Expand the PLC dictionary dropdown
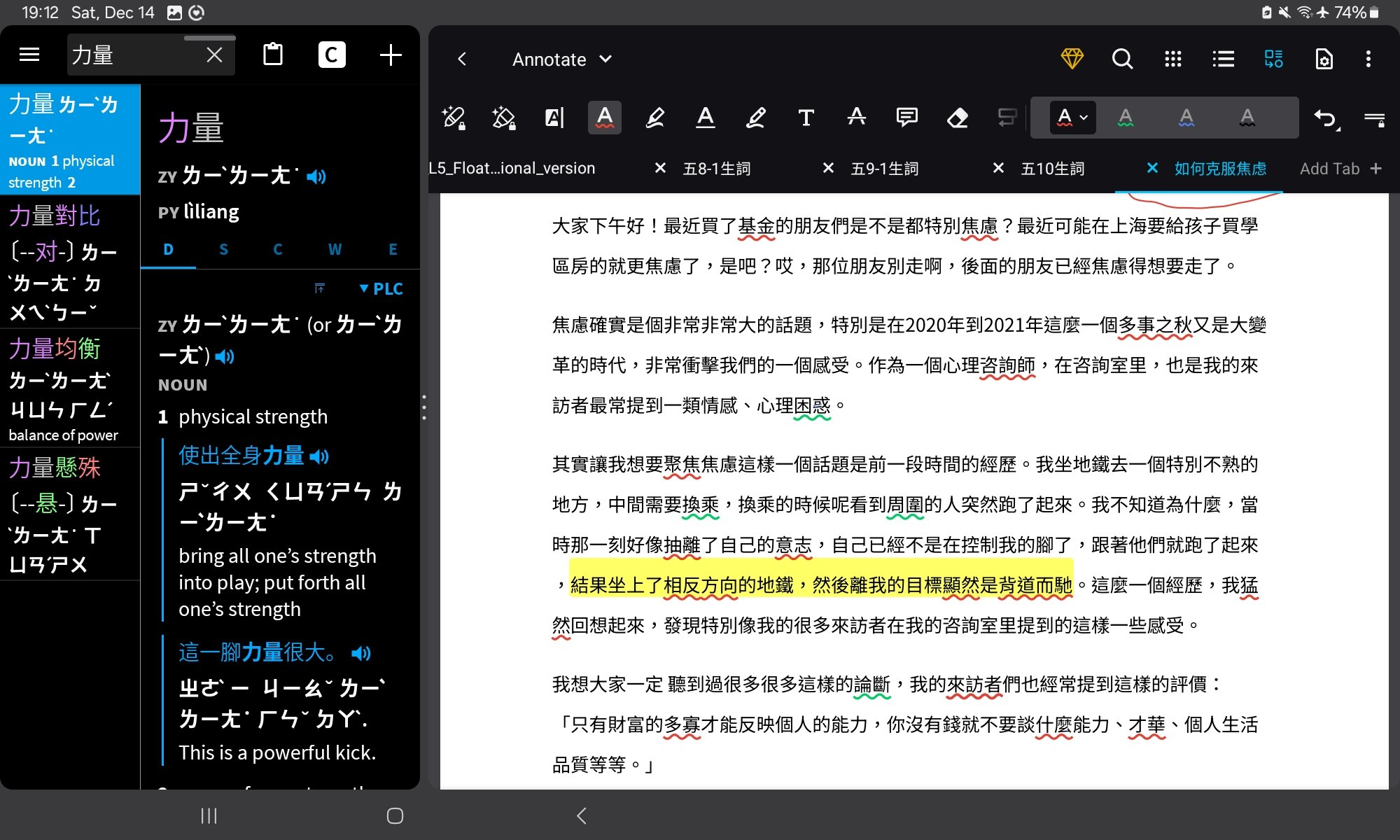 [x=381, y=288]
